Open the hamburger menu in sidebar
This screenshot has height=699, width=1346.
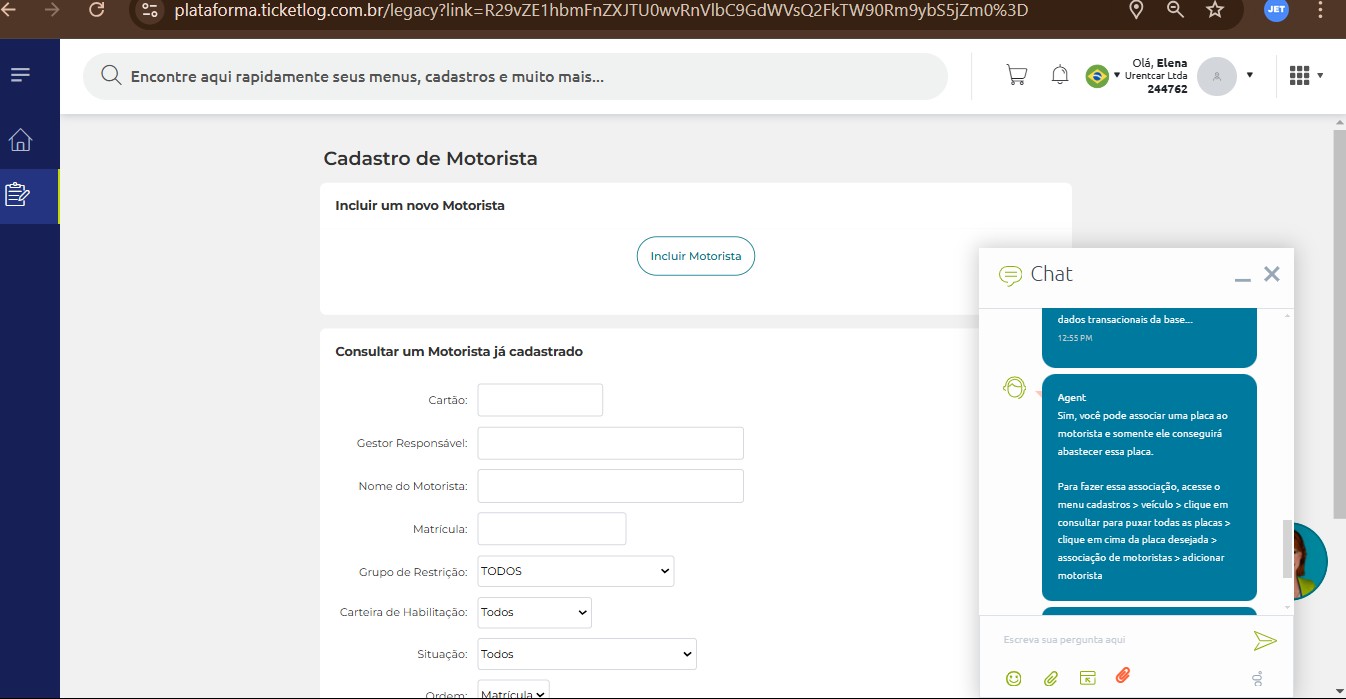20,75
